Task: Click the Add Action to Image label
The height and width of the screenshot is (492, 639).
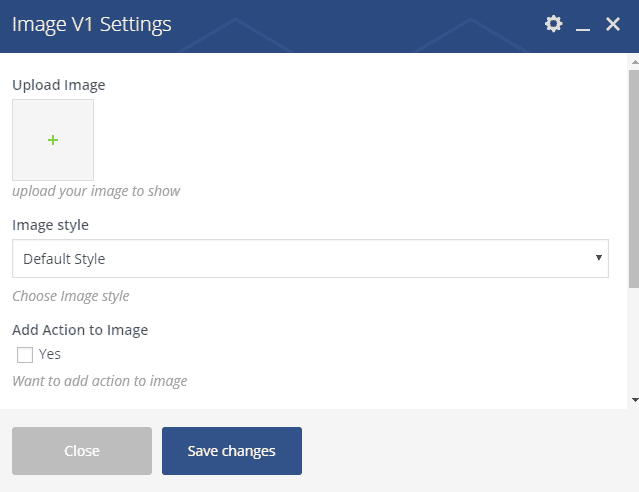Action: (80, 329)
